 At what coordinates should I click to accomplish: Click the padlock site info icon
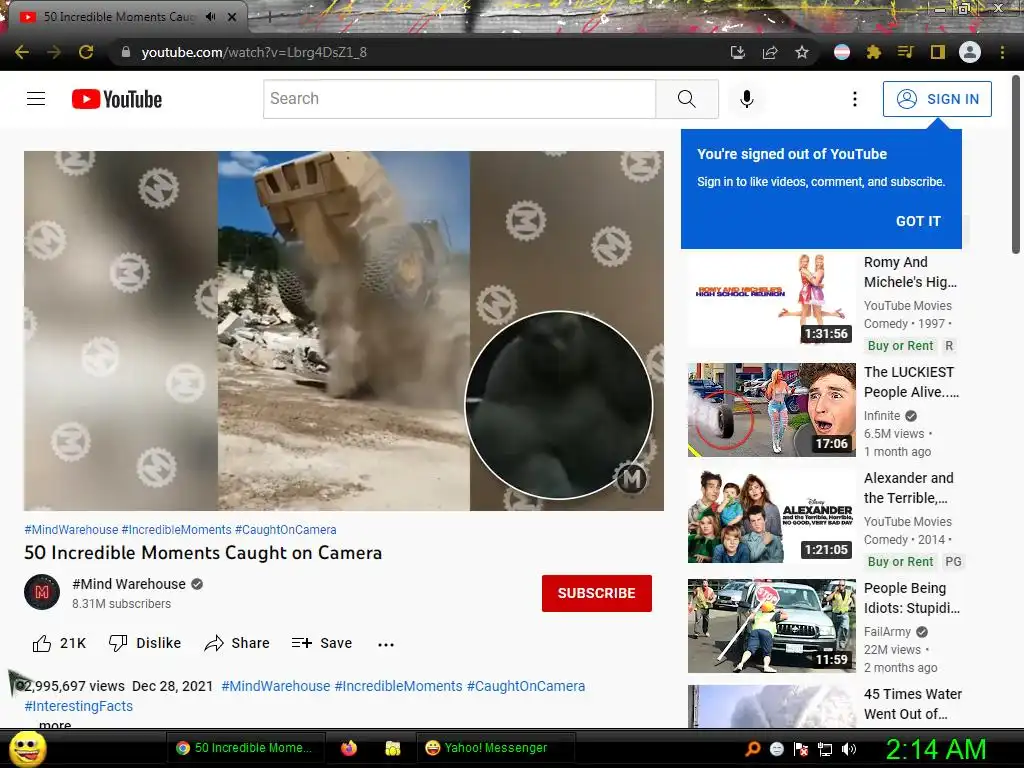tap(126, 52)
